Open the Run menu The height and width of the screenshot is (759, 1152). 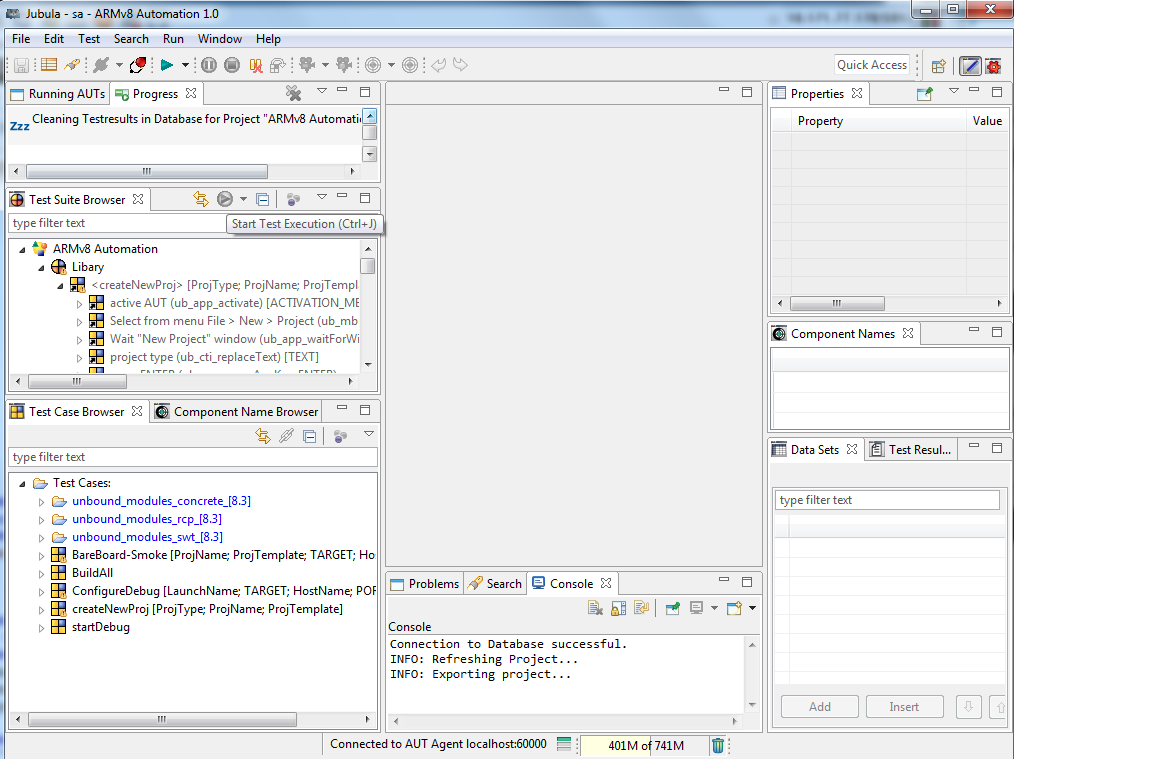[x=173, y=39]
